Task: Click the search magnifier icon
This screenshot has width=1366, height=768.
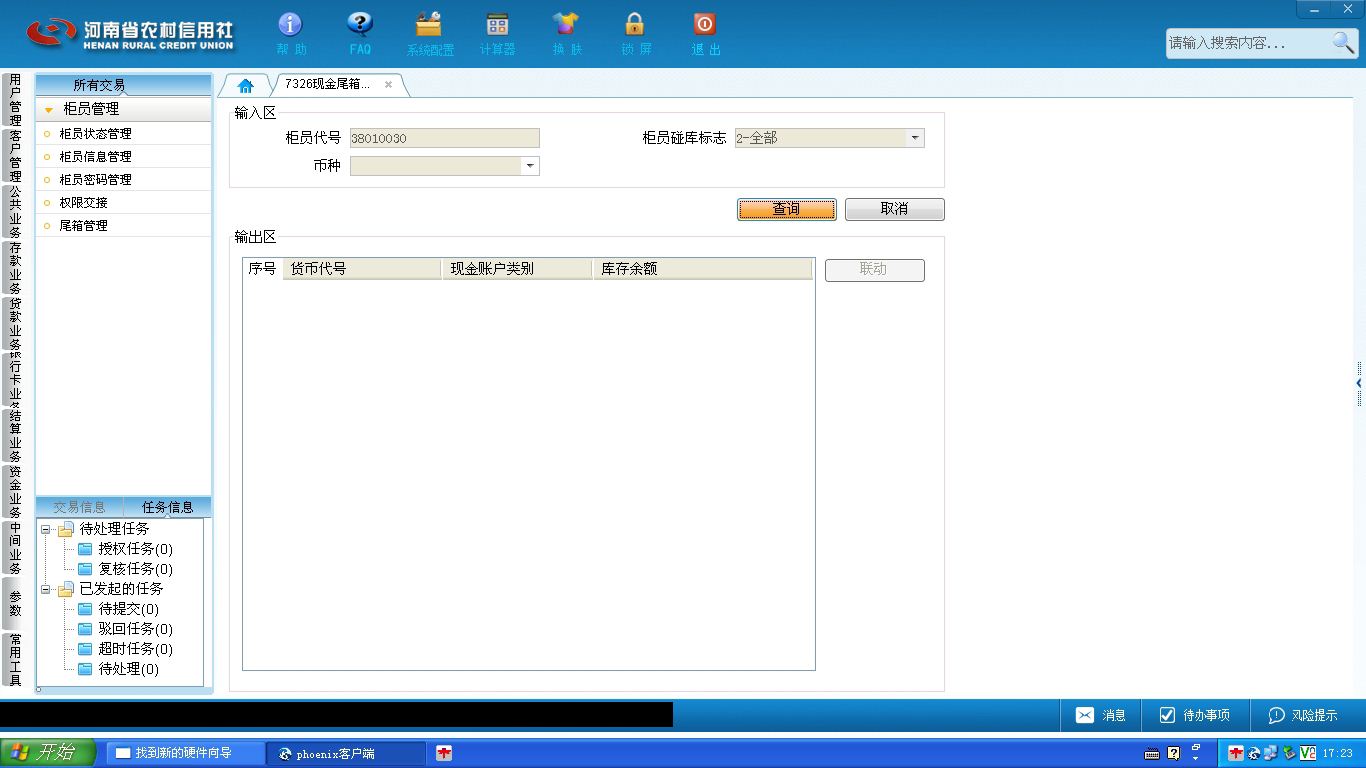Action: [x=1343, y=42]
